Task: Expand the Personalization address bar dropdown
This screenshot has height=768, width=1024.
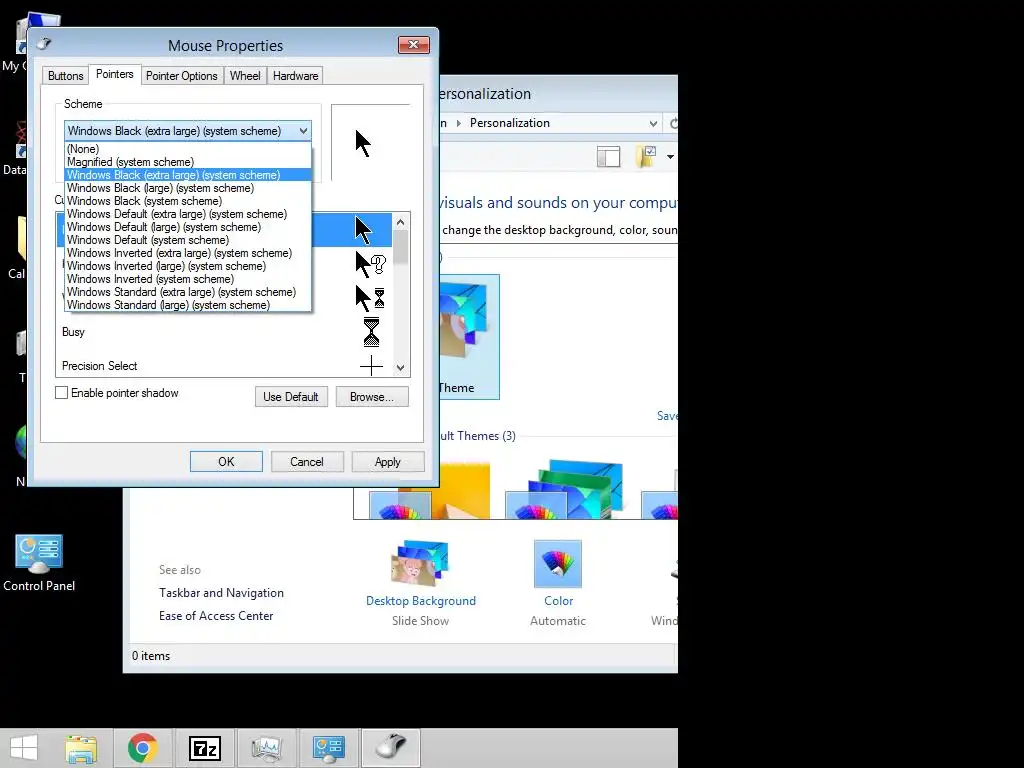Action: (x=653, y=123)
